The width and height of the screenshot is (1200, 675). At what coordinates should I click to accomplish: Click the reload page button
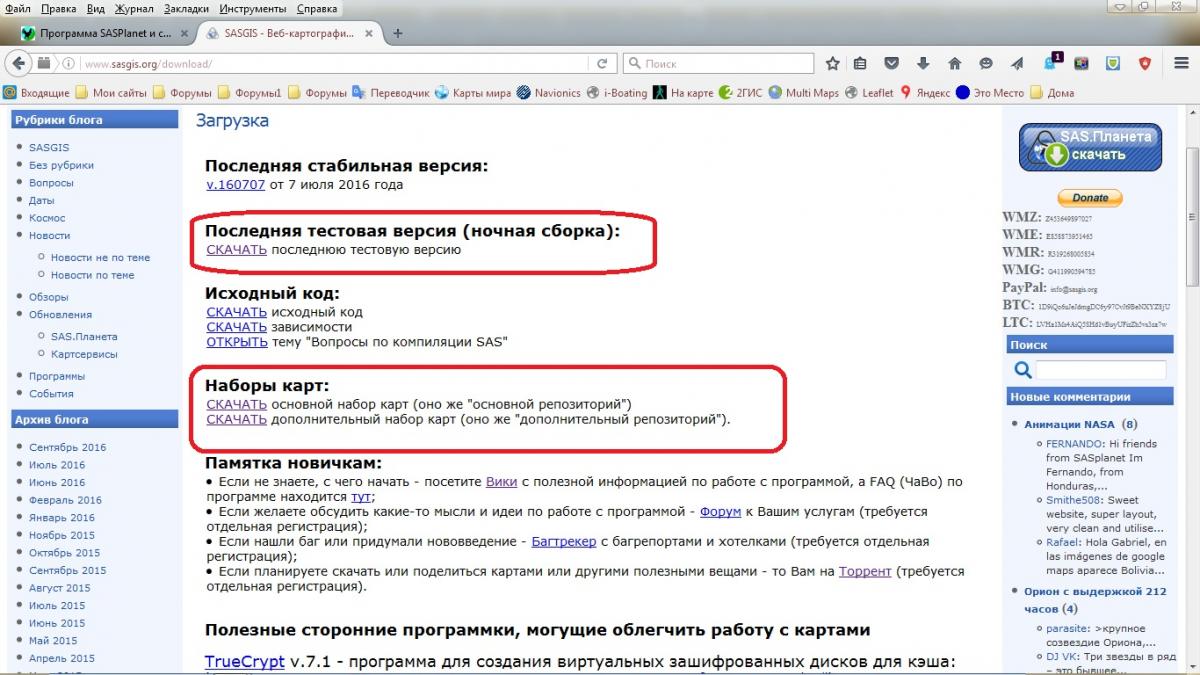(x=601, y=63)
